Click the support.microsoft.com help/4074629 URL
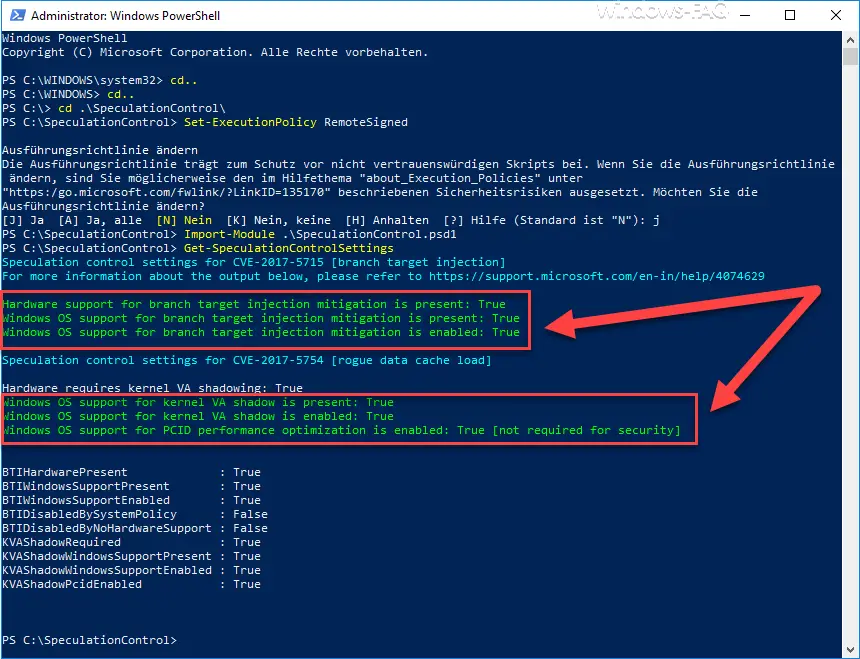The image size is (860, 659). 596,276
